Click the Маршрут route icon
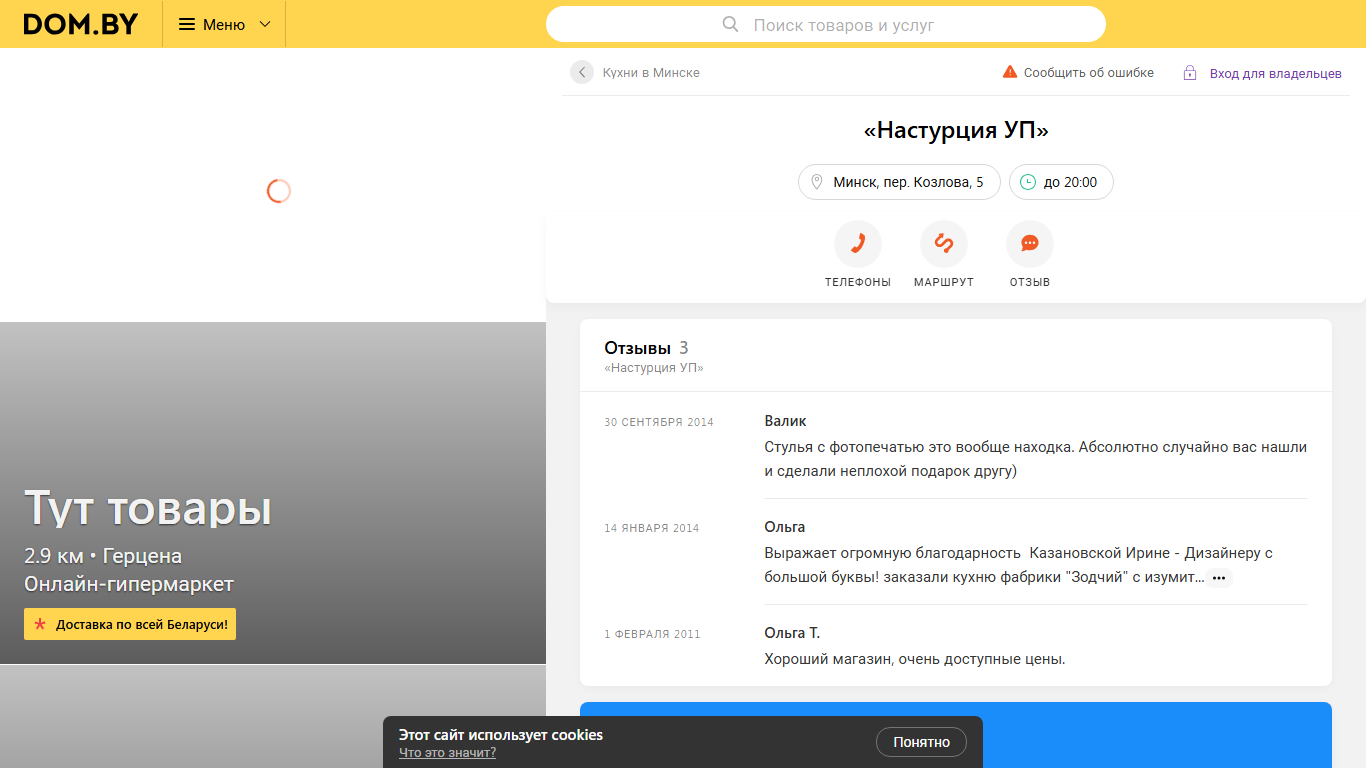The height and width of the screenshot is (768, 1366). click(944, 244)
